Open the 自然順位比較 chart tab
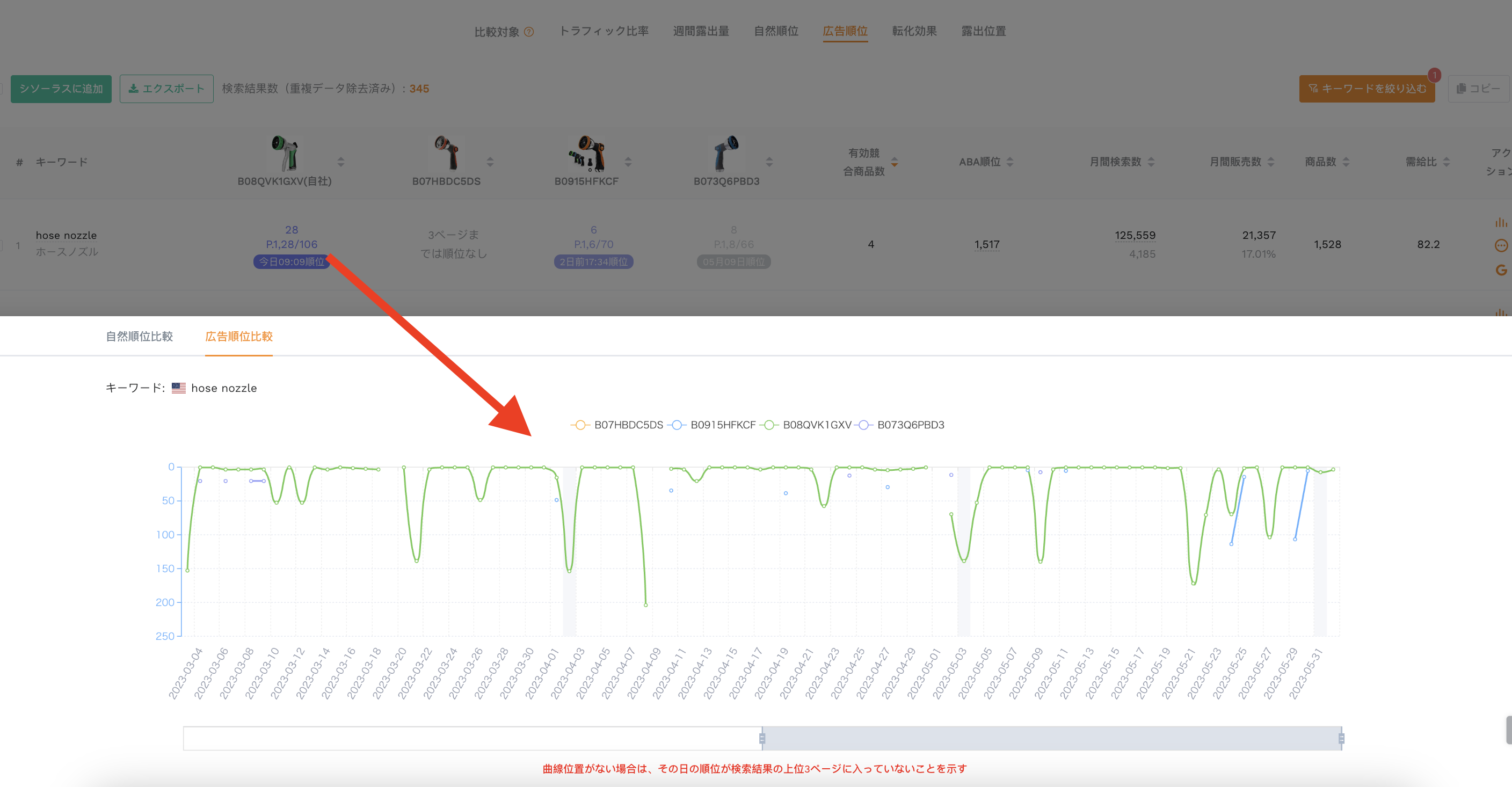1512x787 pixels. coord(139,336)
